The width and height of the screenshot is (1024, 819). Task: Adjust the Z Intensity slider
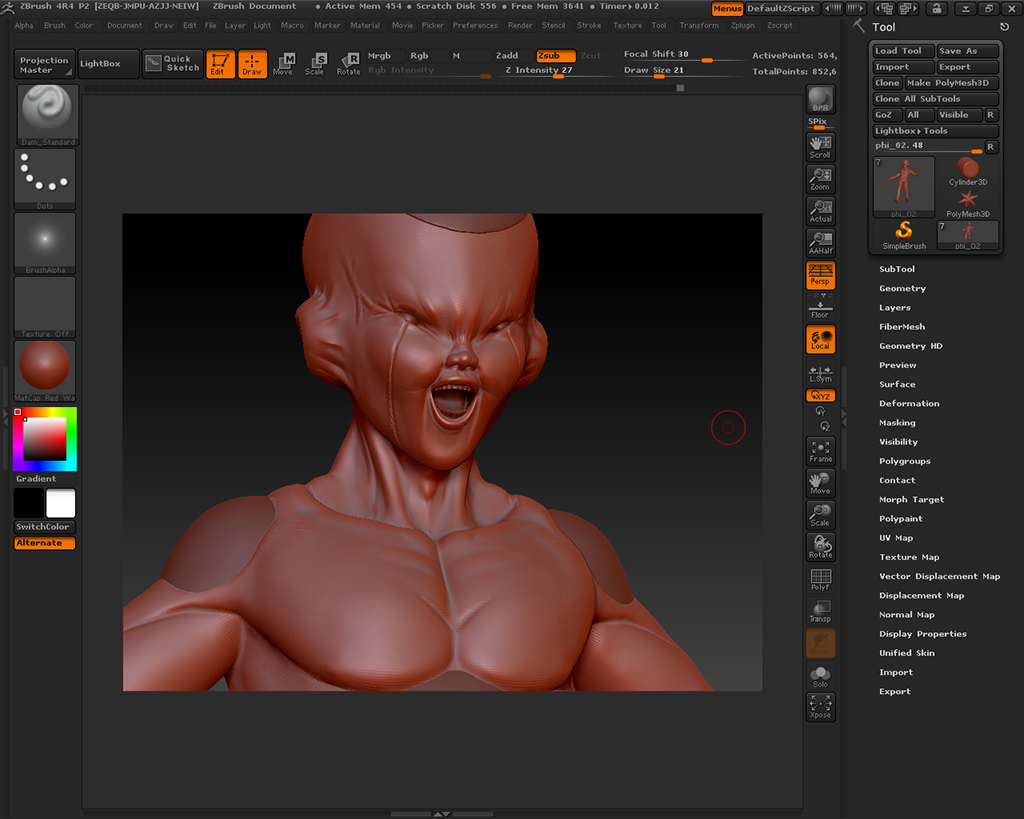click(x=558, y=71)
